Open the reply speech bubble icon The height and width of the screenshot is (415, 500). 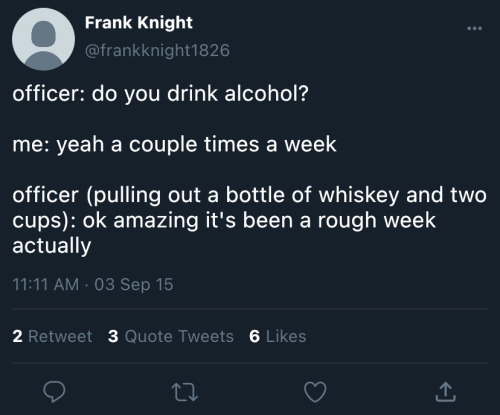[x=54, y=392]
